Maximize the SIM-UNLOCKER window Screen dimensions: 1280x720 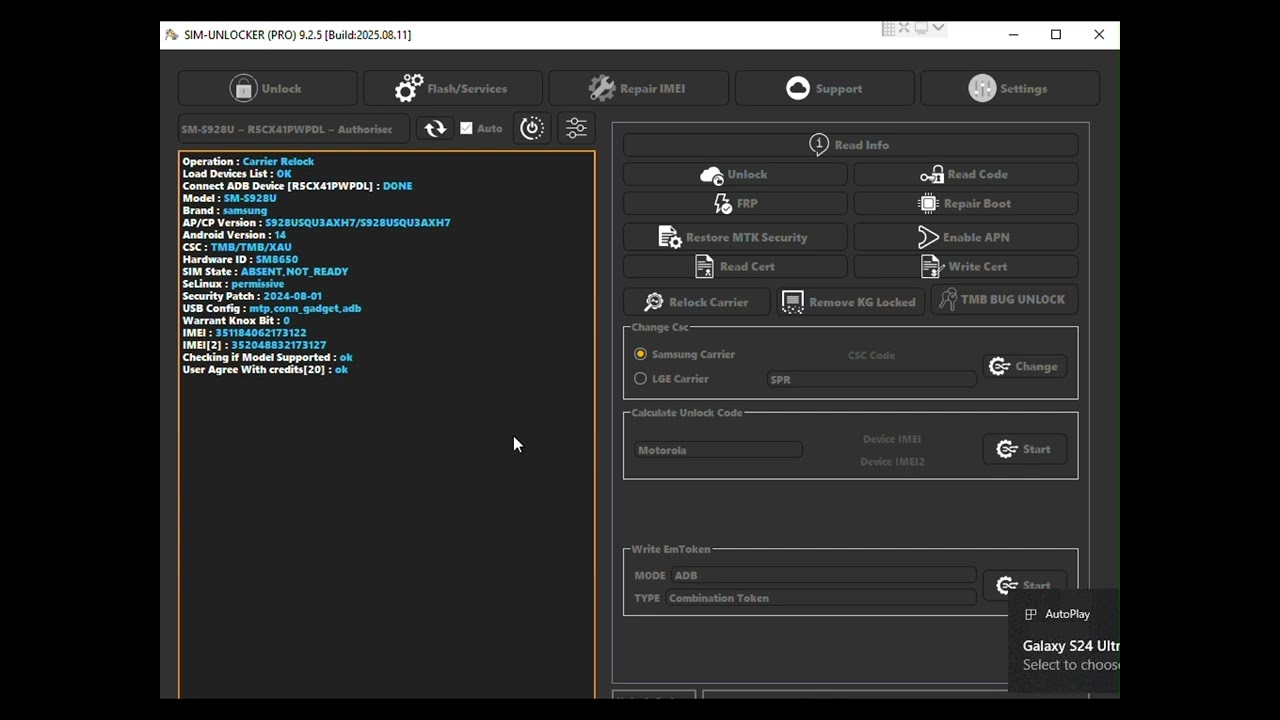[1056, 35]
